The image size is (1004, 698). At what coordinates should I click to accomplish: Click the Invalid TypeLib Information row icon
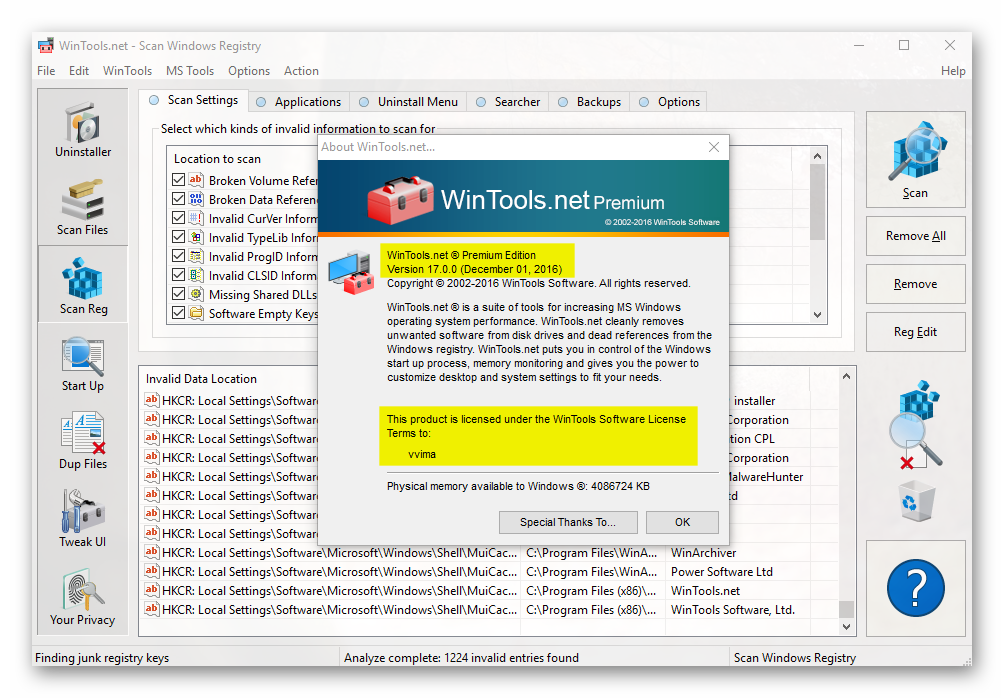tap(196, 237)
